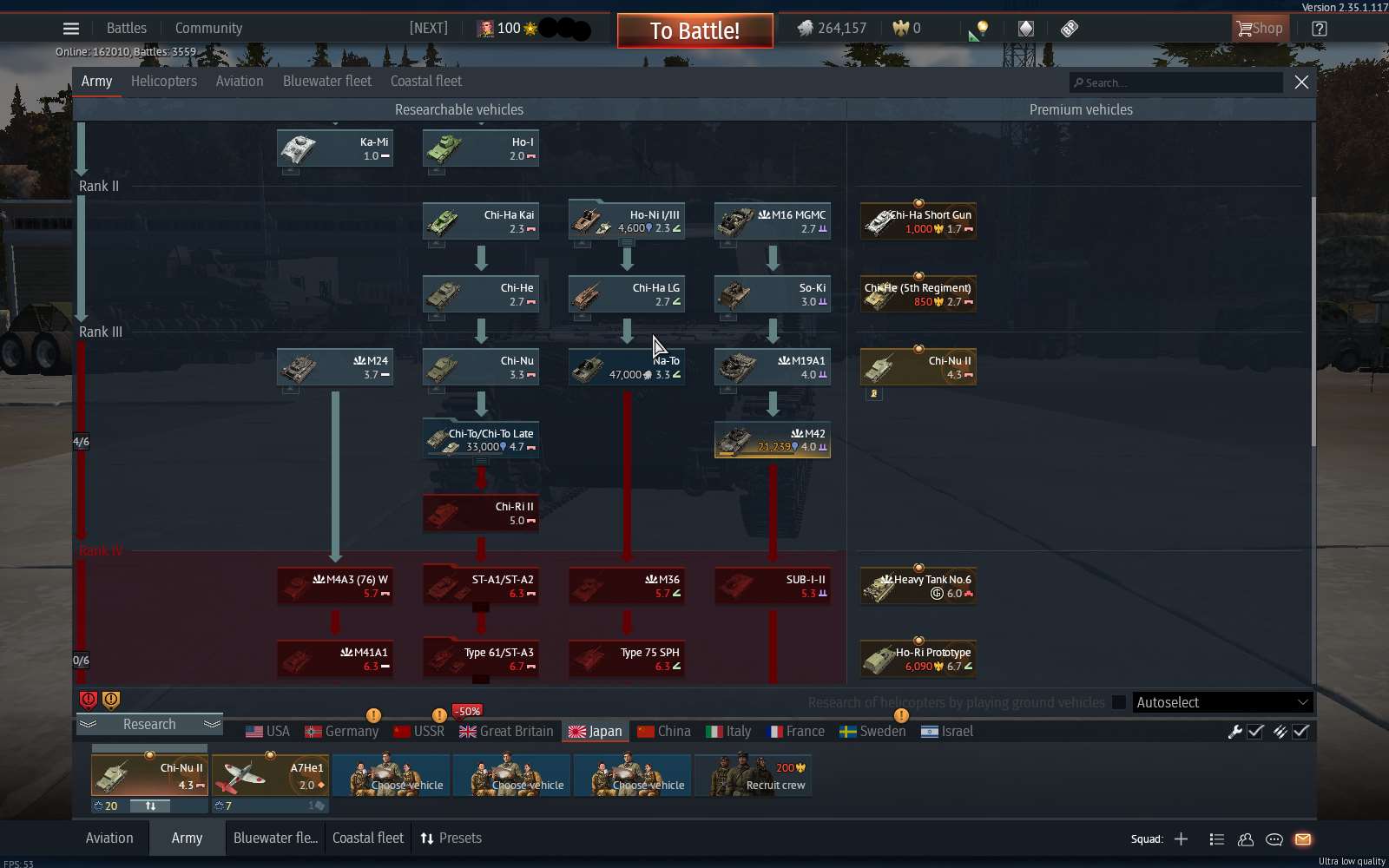Click the player avatar icon
Screen dimensions: 1389x868
486,29
